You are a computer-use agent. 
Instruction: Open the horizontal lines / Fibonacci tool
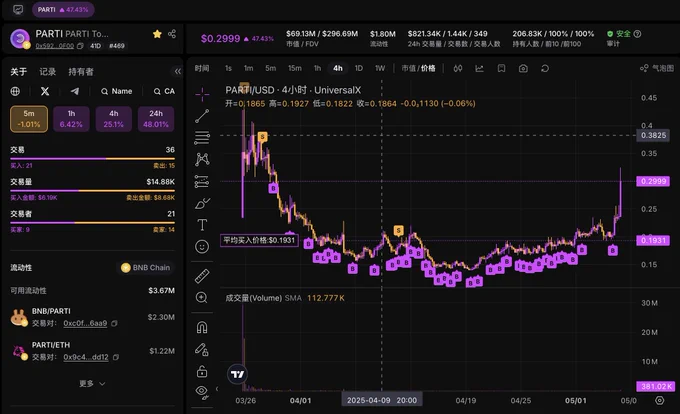tap(202, 138)
